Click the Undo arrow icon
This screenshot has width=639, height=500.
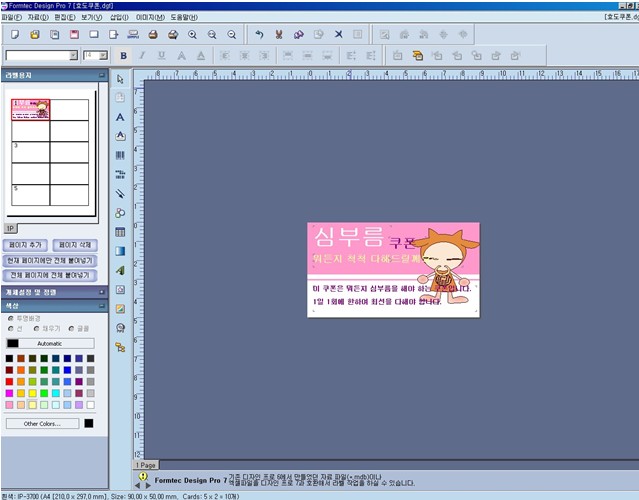259,35
